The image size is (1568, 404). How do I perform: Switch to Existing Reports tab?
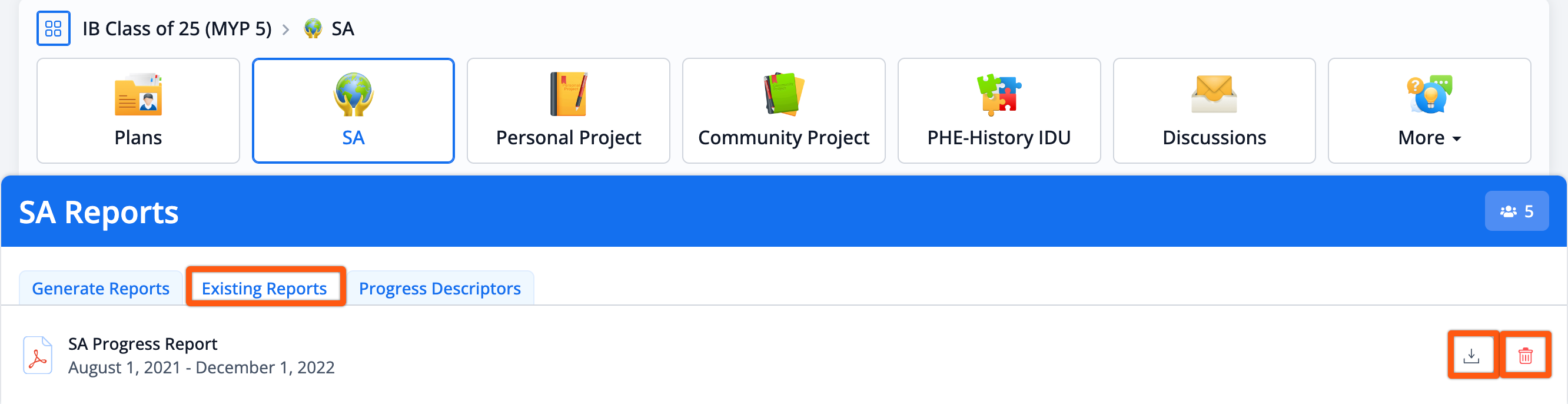pos(264,288)
